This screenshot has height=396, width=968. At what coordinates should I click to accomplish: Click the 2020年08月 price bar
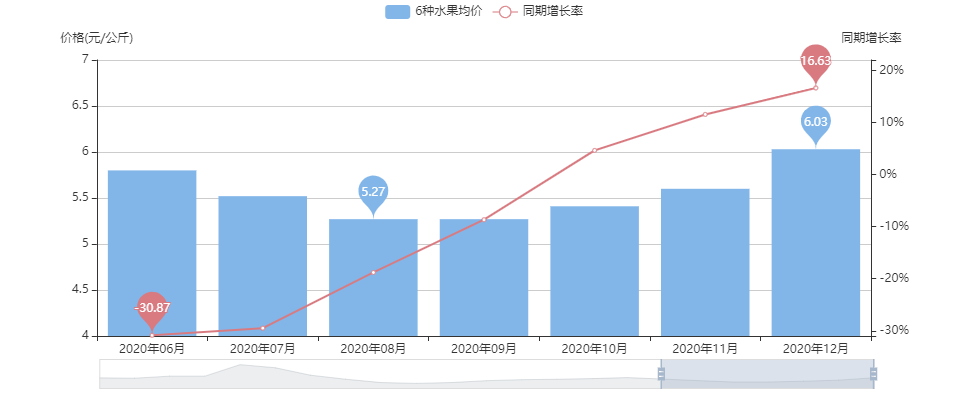(x=373, y=278)
